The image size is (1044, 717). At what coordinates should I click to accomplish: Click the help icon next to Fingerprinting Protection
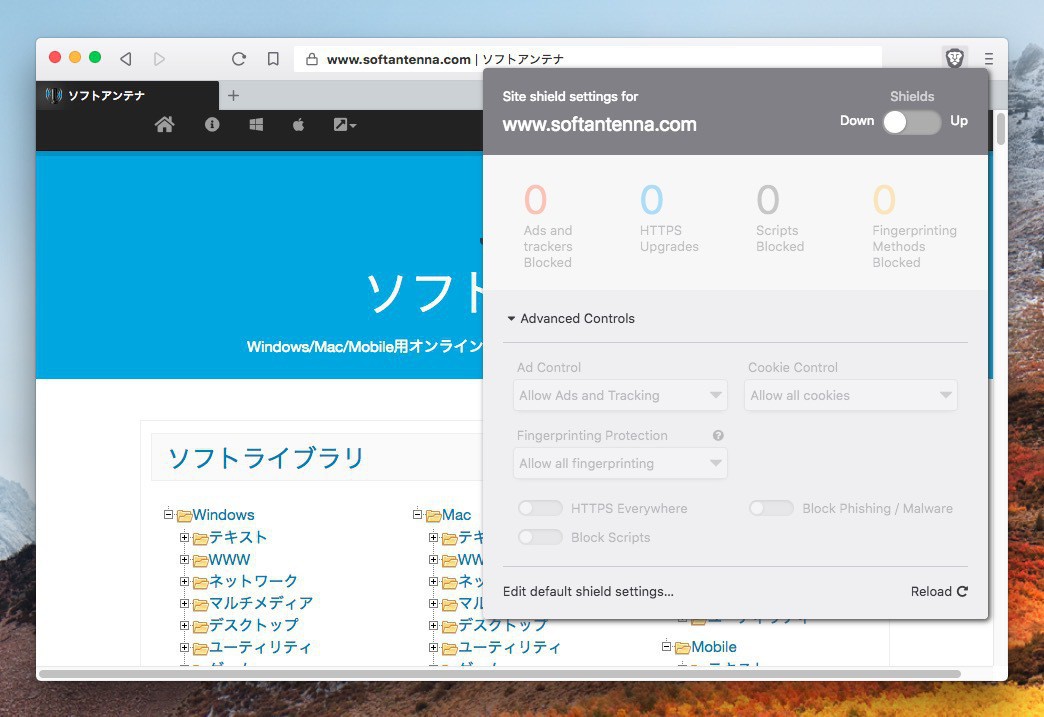718,435
